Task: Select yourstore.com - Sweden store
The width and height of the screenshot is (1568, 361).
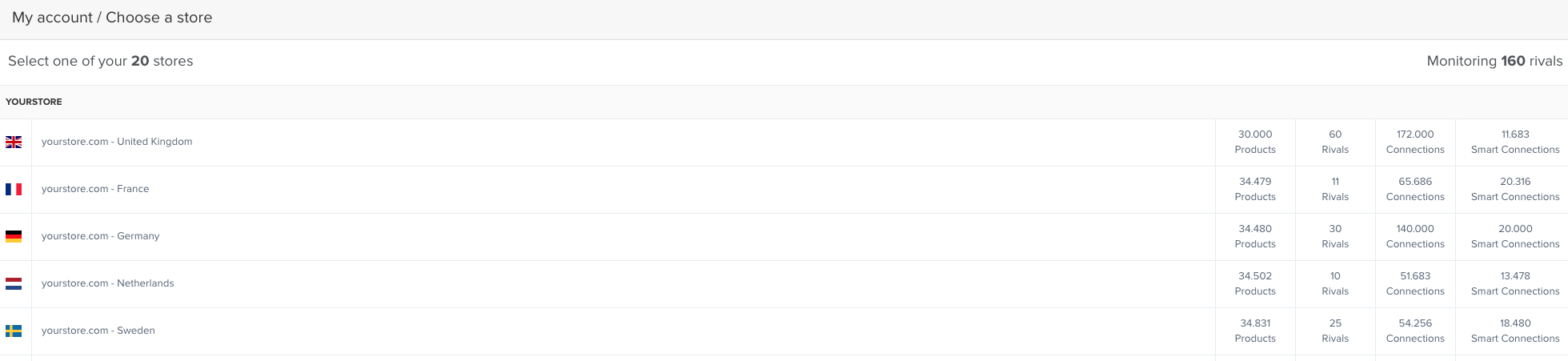Action: [98, 331]
